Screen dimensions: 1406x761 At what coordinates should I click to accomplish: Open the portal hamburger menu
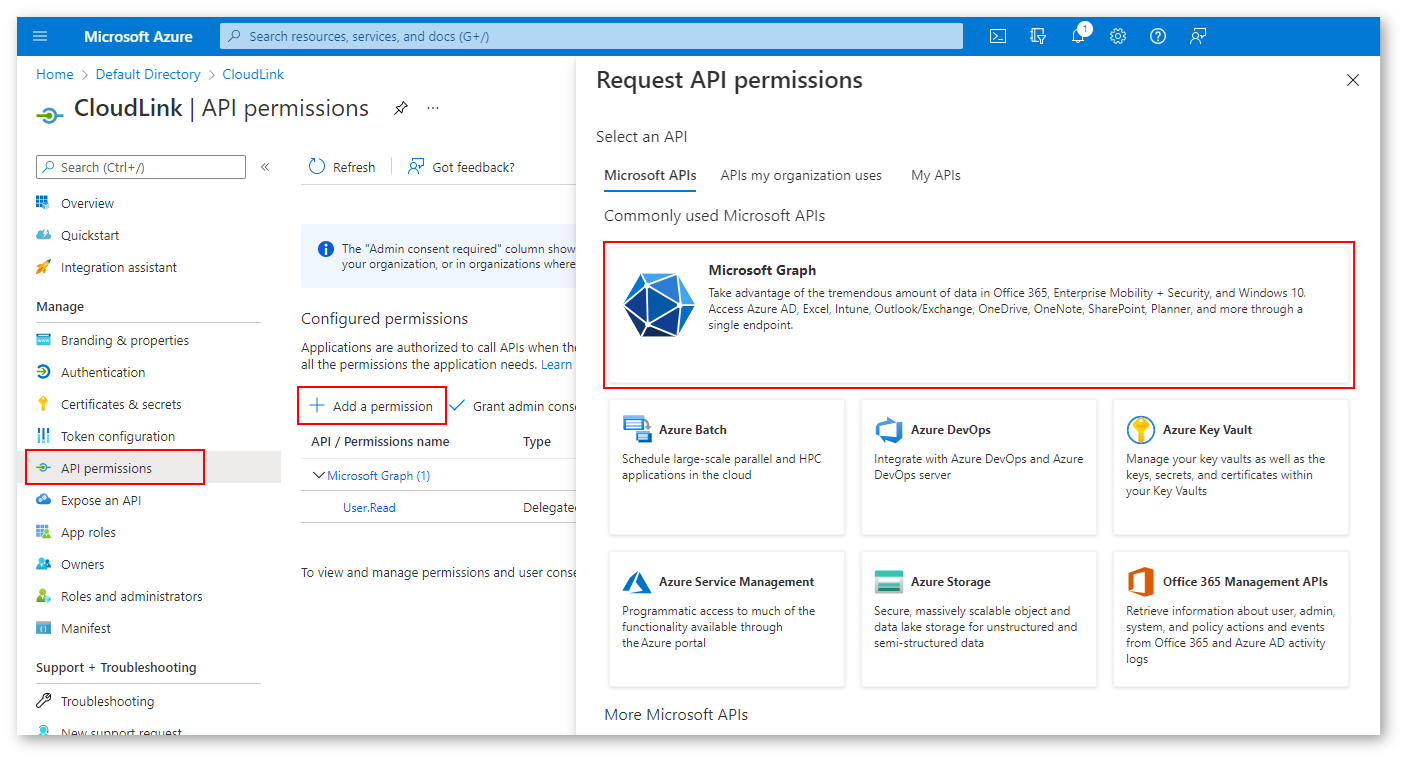pyautogui.click(x=40, y=36)
